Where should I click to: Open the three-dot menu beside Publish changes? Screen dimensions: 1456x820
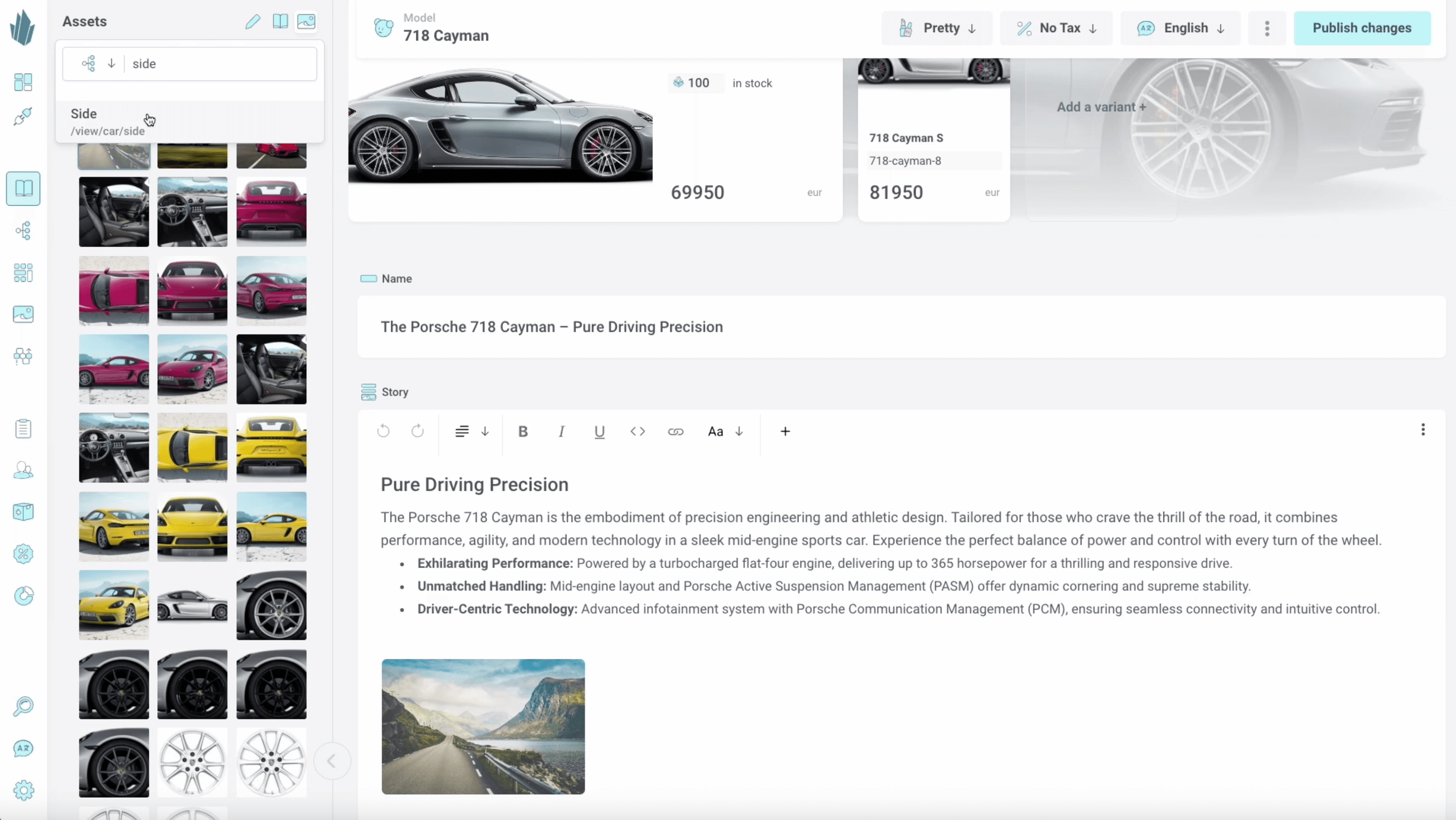click(1267, 28)
